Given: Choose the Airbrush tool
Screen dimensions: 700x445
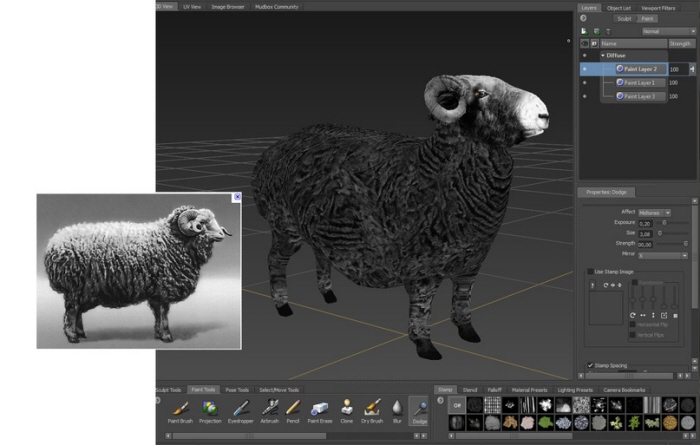Looking at the screenshot, I should 270,410.
